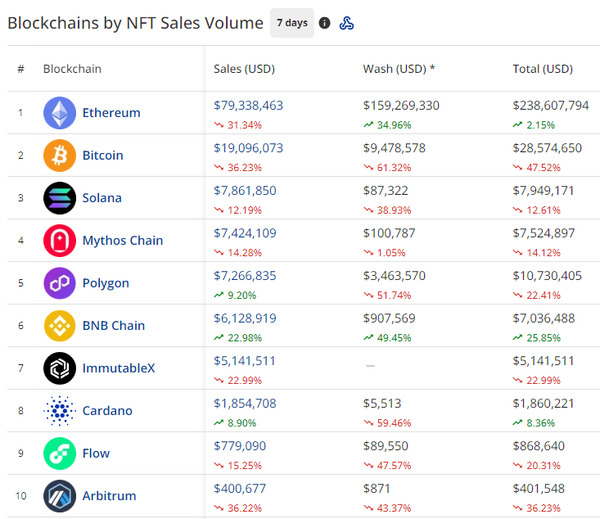Click the Solana logo icon
The width and height of the screenshot is (600, 519).
click(60, 198)
